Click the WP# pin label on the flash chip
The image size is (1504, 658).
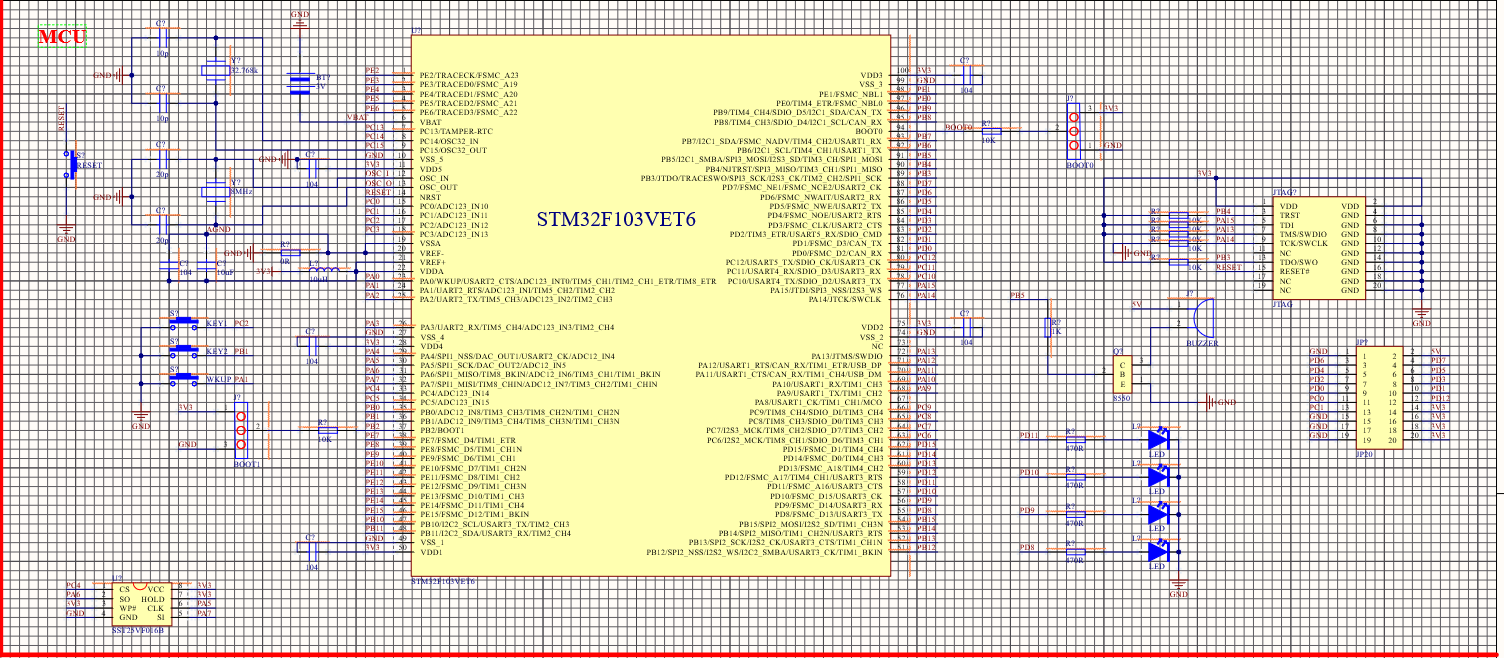pyautogui.click(x=127, y=608)
